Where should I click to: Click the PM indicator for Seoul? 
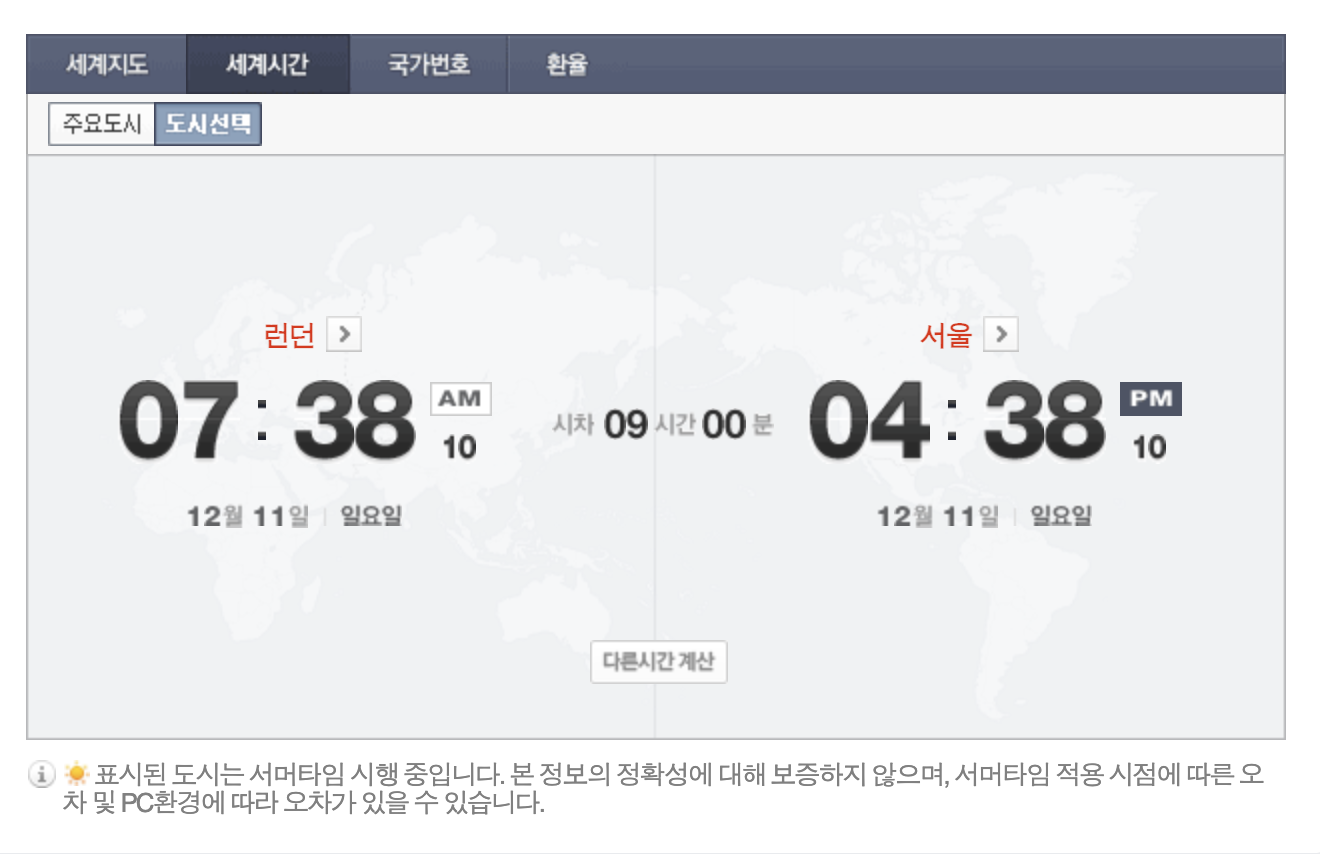(1150, 399)
